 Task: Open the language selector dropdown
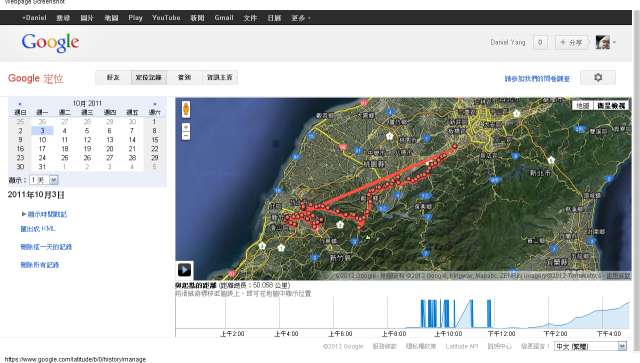590,346
